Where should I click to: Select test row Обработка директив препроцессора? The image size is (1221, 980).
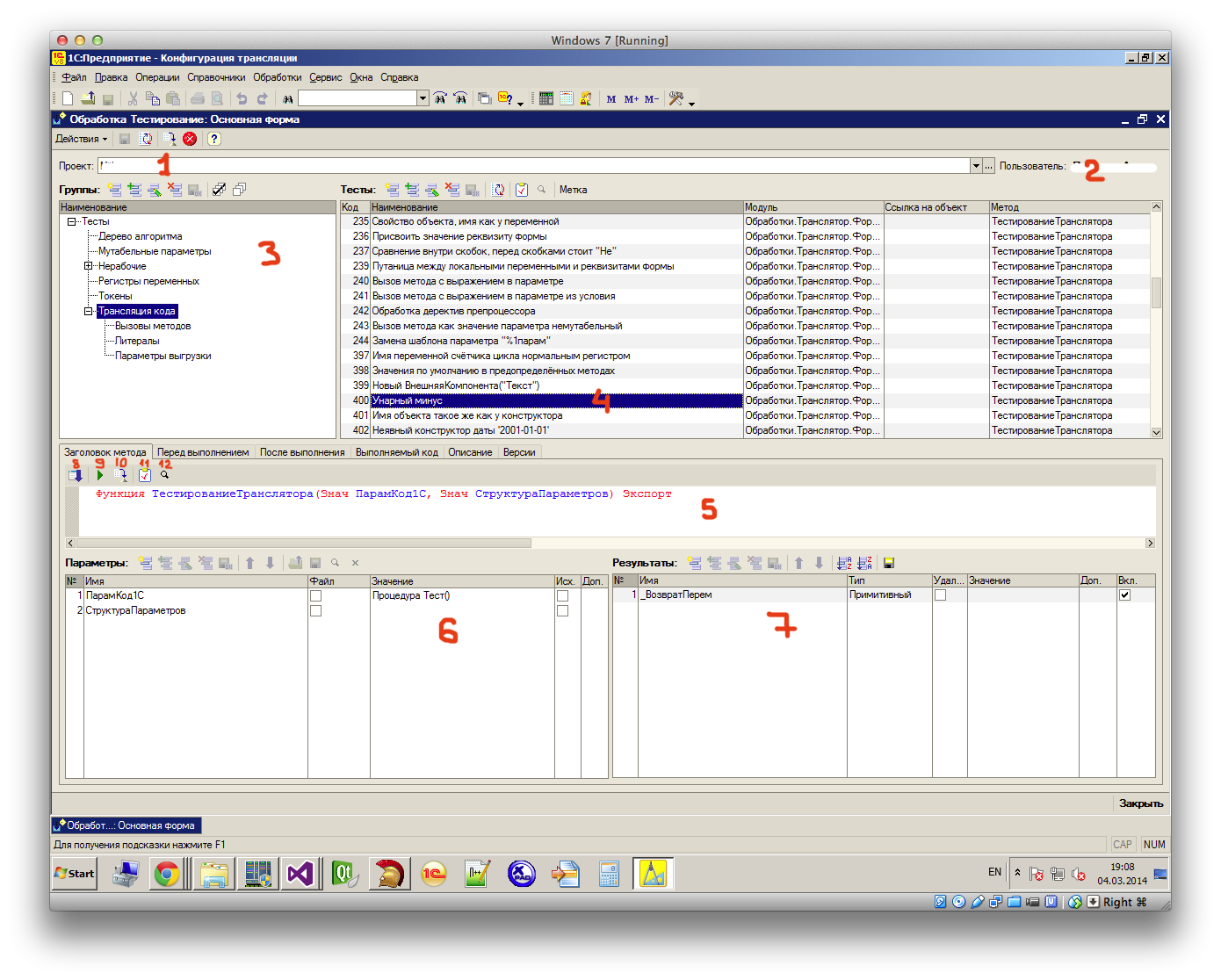tap(556, 312)
